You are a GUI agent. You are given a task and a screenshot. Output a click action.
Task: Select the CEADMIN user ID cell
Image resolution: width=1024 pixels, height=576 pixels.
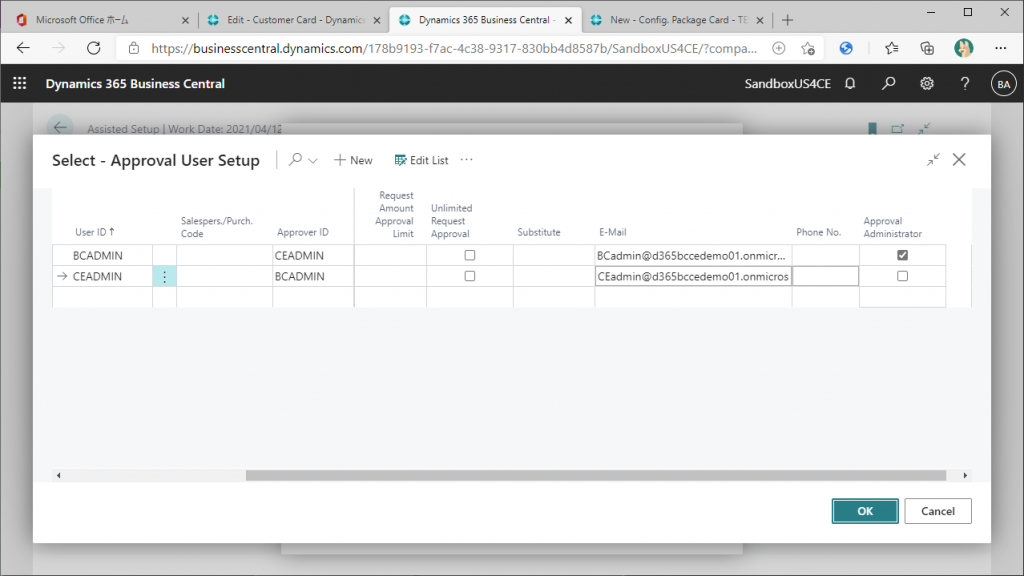(103, 276)
